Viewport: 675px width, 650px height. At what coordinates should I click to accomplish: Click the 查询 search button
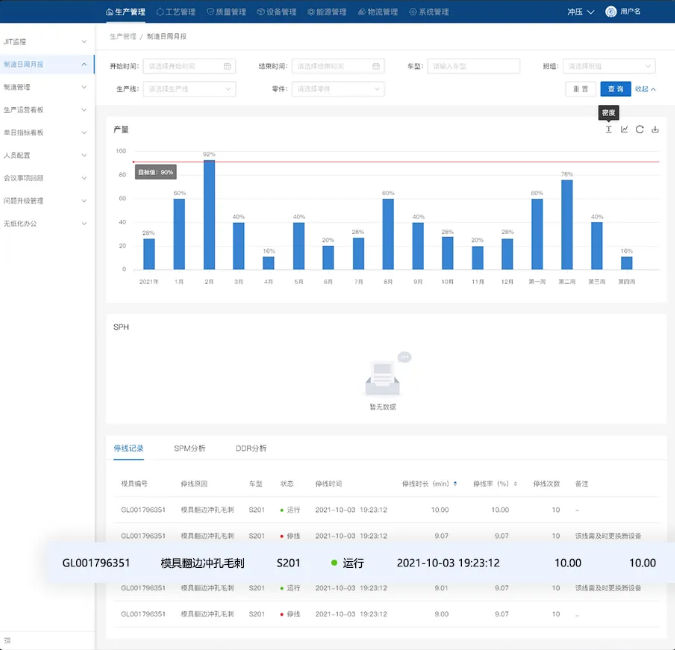pos(615,89)
